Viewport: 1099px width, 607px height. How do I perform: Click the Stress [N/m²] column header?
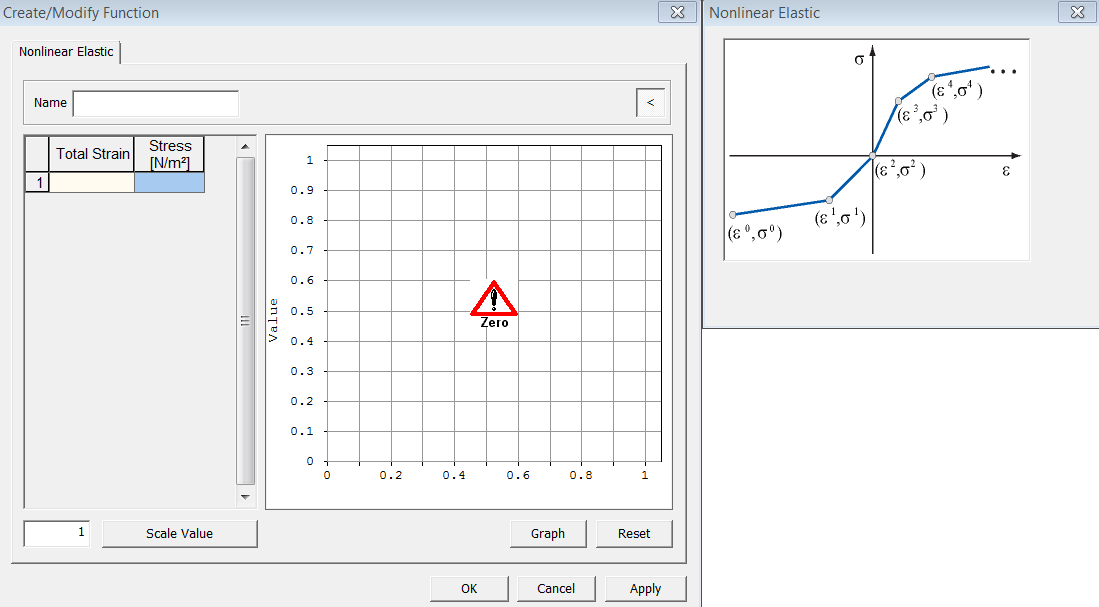coord(169,153)
